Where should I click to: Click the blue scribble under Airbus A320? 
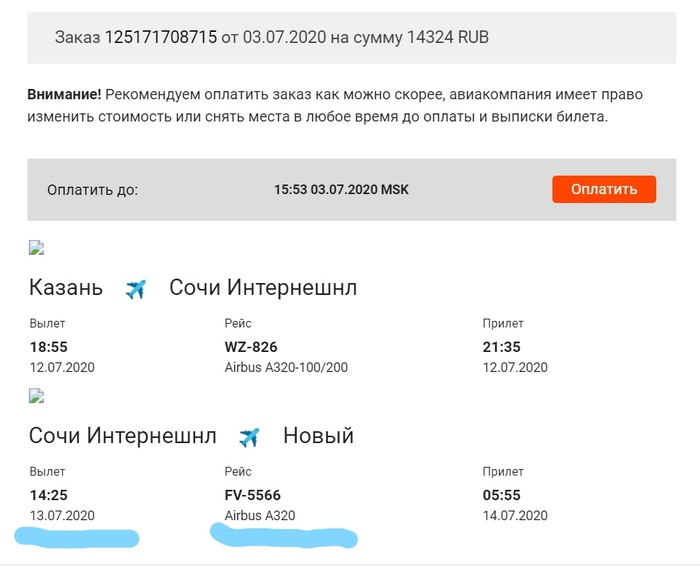284,537
